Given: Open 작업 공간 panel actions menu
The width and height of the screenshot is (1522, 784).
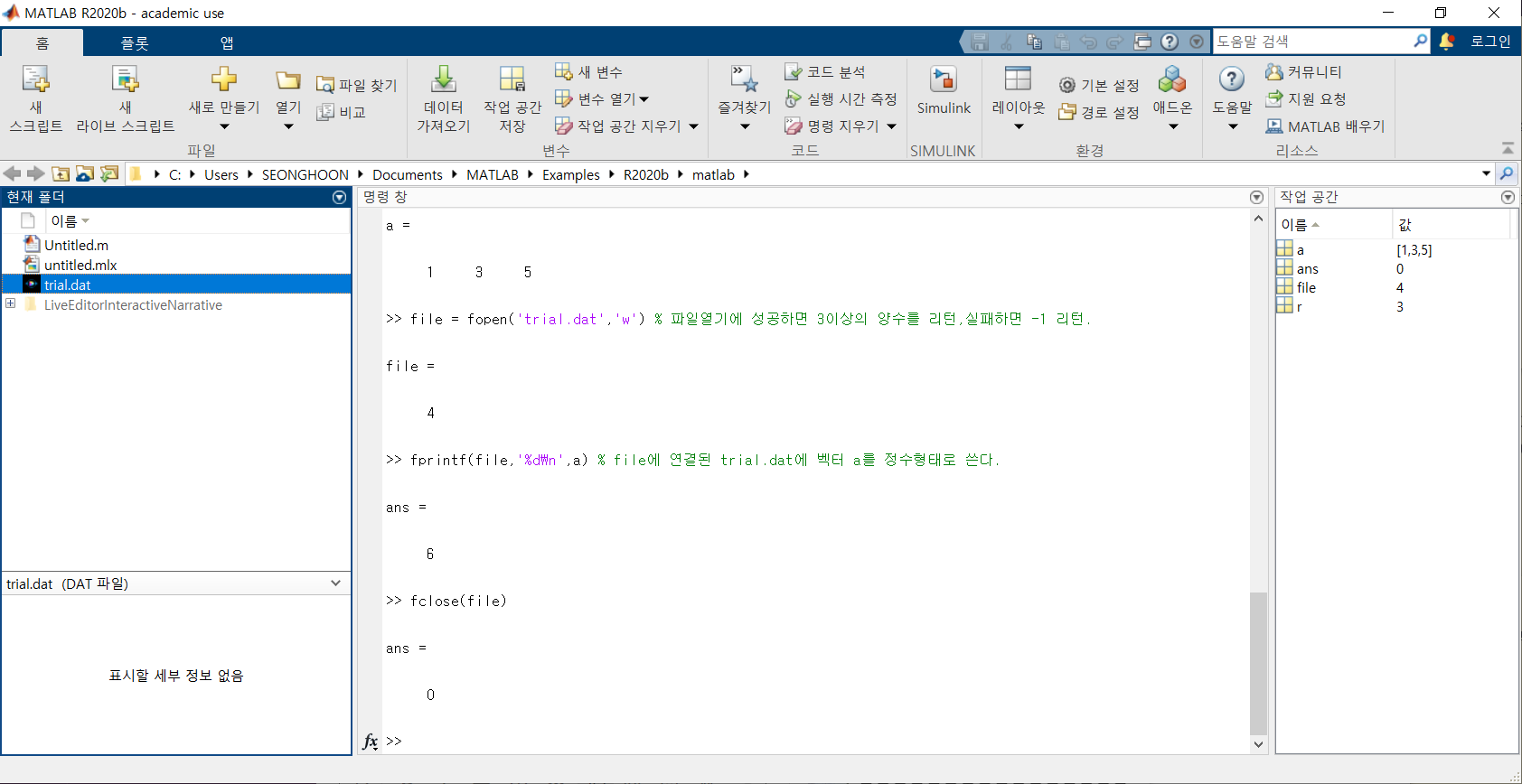Looking at the screenshot, I should pyautogui.click(x=1508, y=197).
